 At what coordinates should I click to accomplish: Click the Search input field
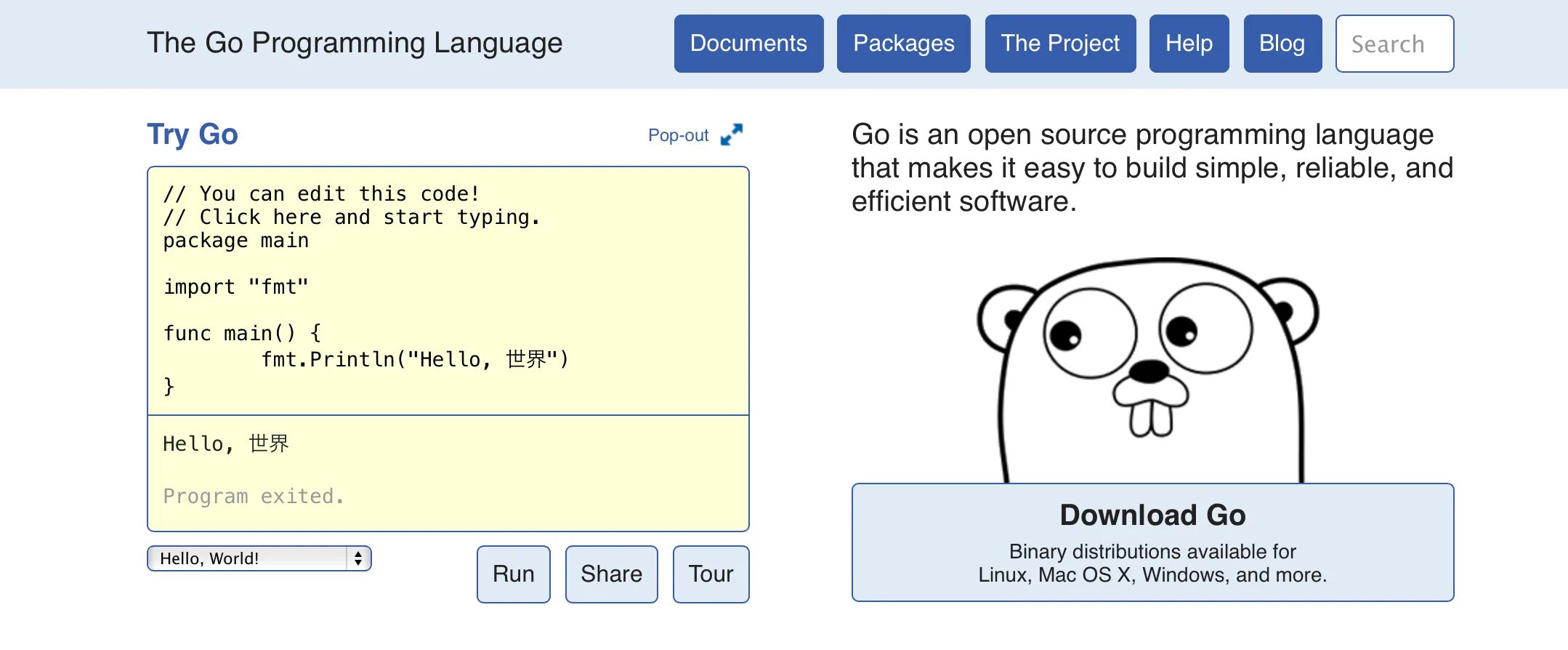(1394, 44)
